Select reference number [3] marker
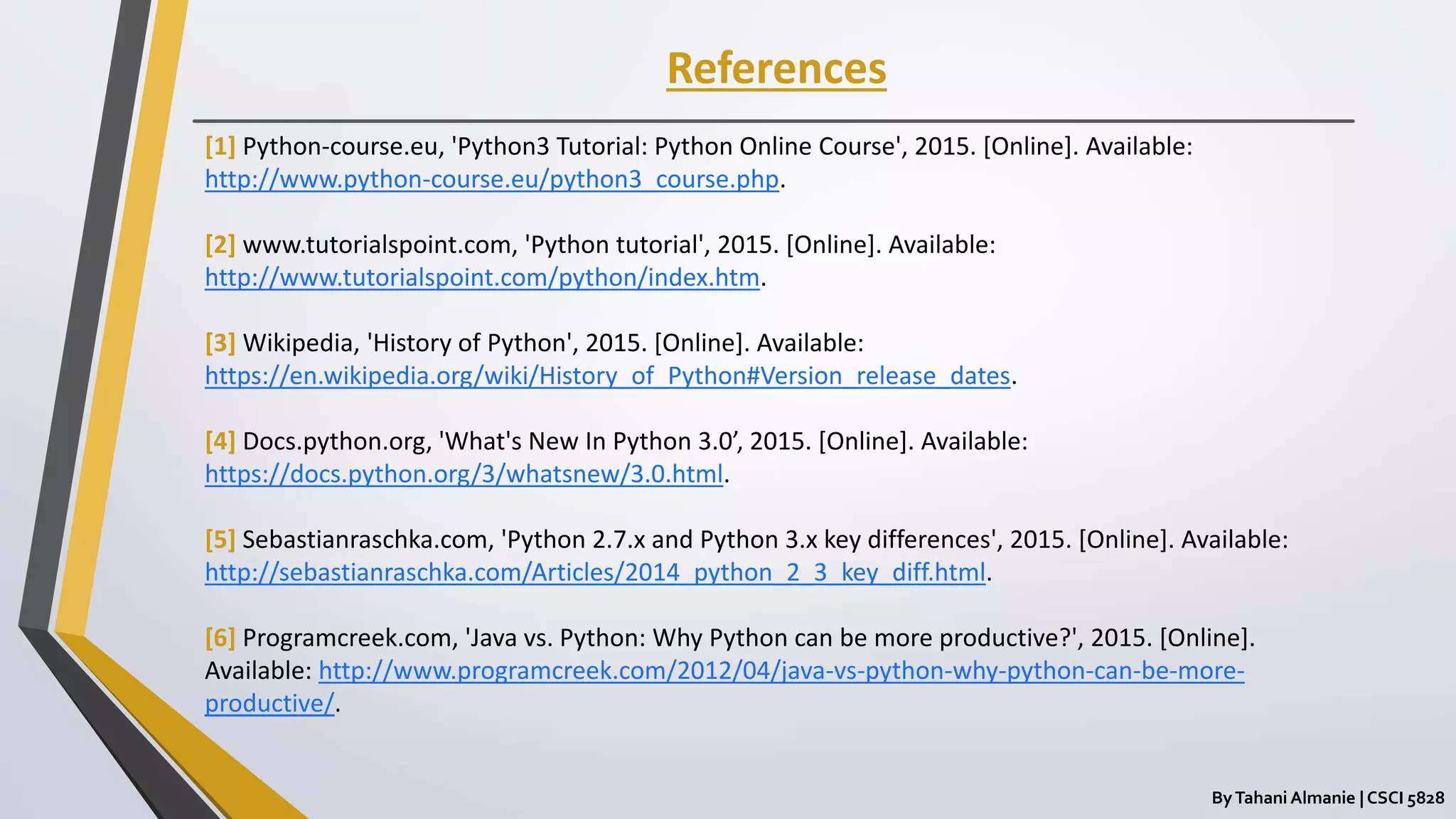1456x819 pixels. pos(220,343)
